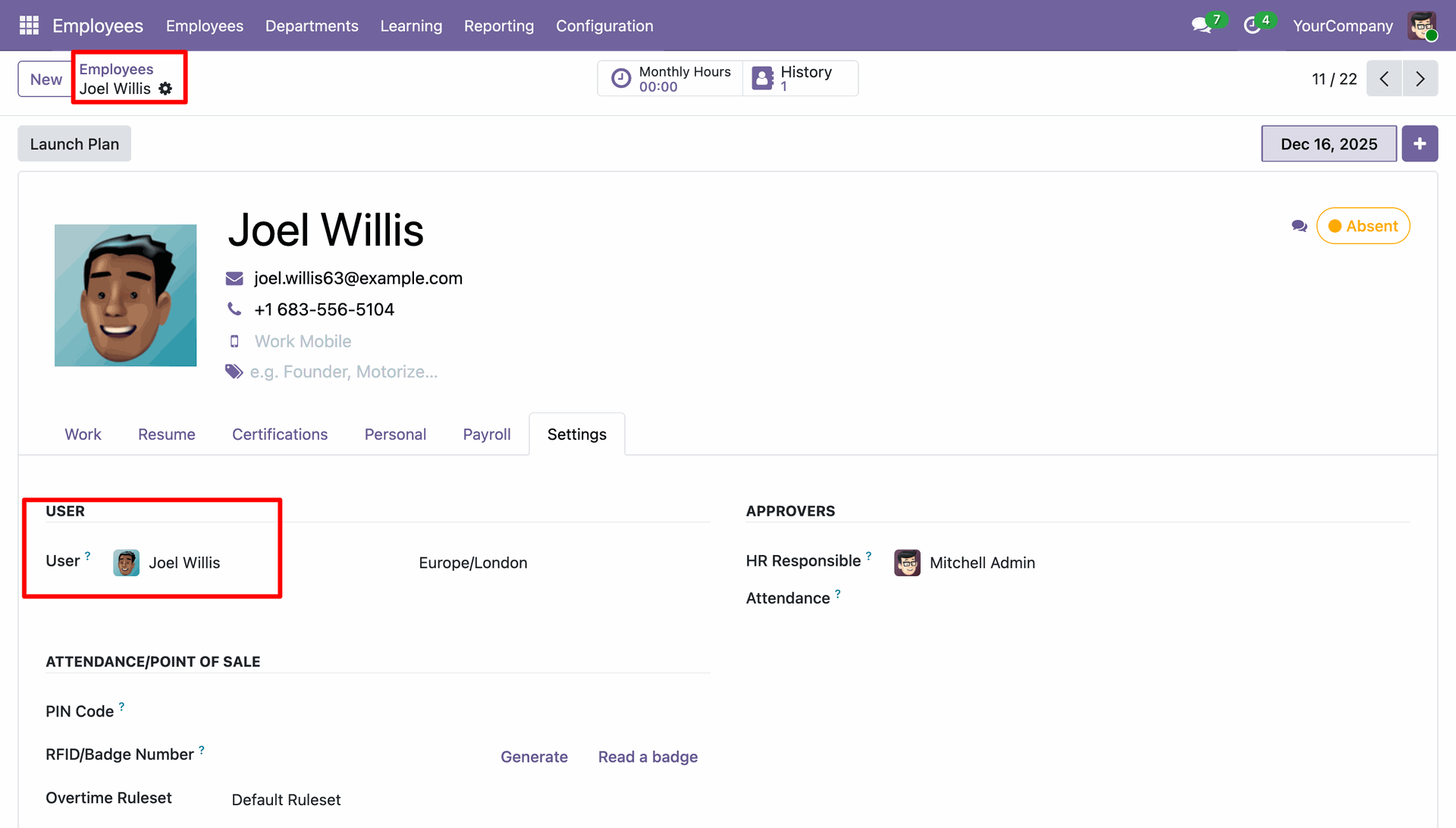The height and width of the screenshot is (828, 1456).
Task: Open the messages conversation icon in navbar
Action: coord(1200,26)
